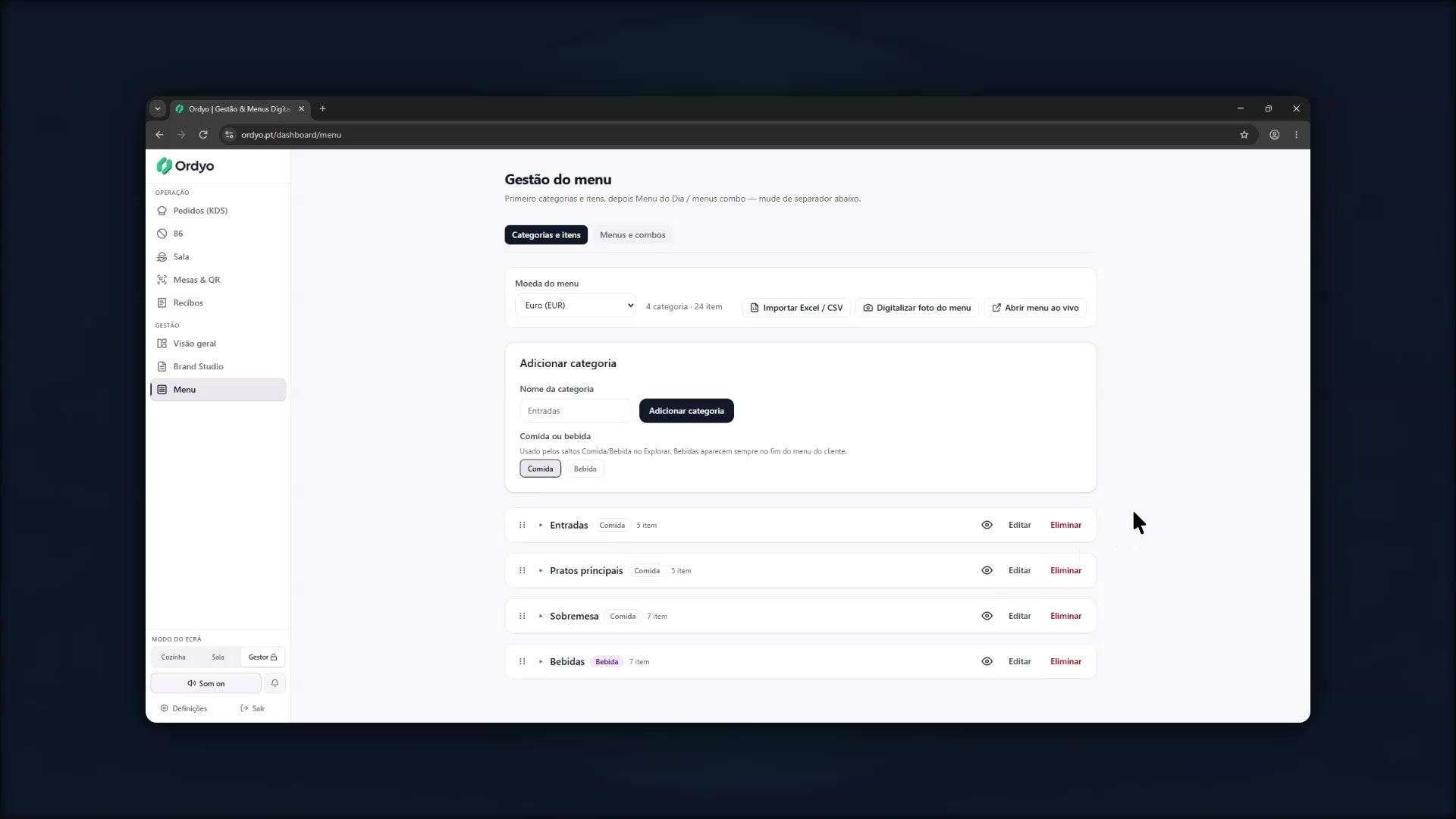
Task: Toggle visibility of Pratos principais category
Action: (987, 570)
